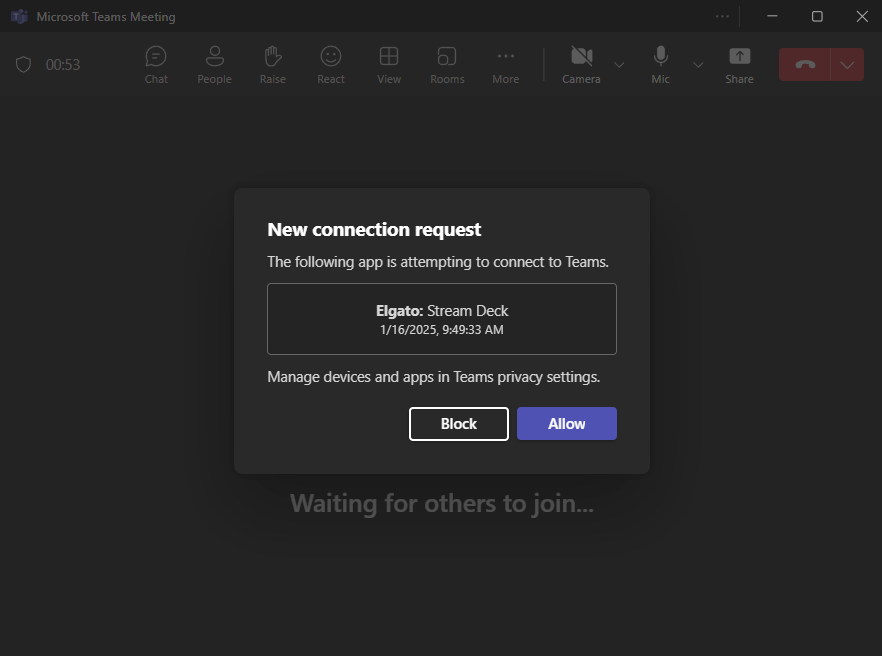
Task: Expand leave meeting options chevron
Action: pos(847,65)
